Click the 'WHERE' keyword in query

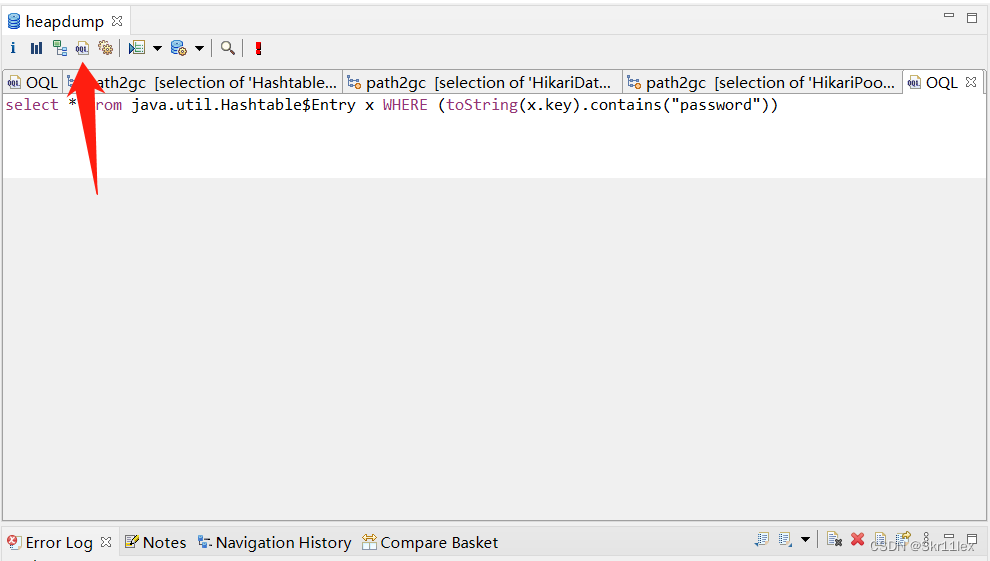(x=405, y=105)
